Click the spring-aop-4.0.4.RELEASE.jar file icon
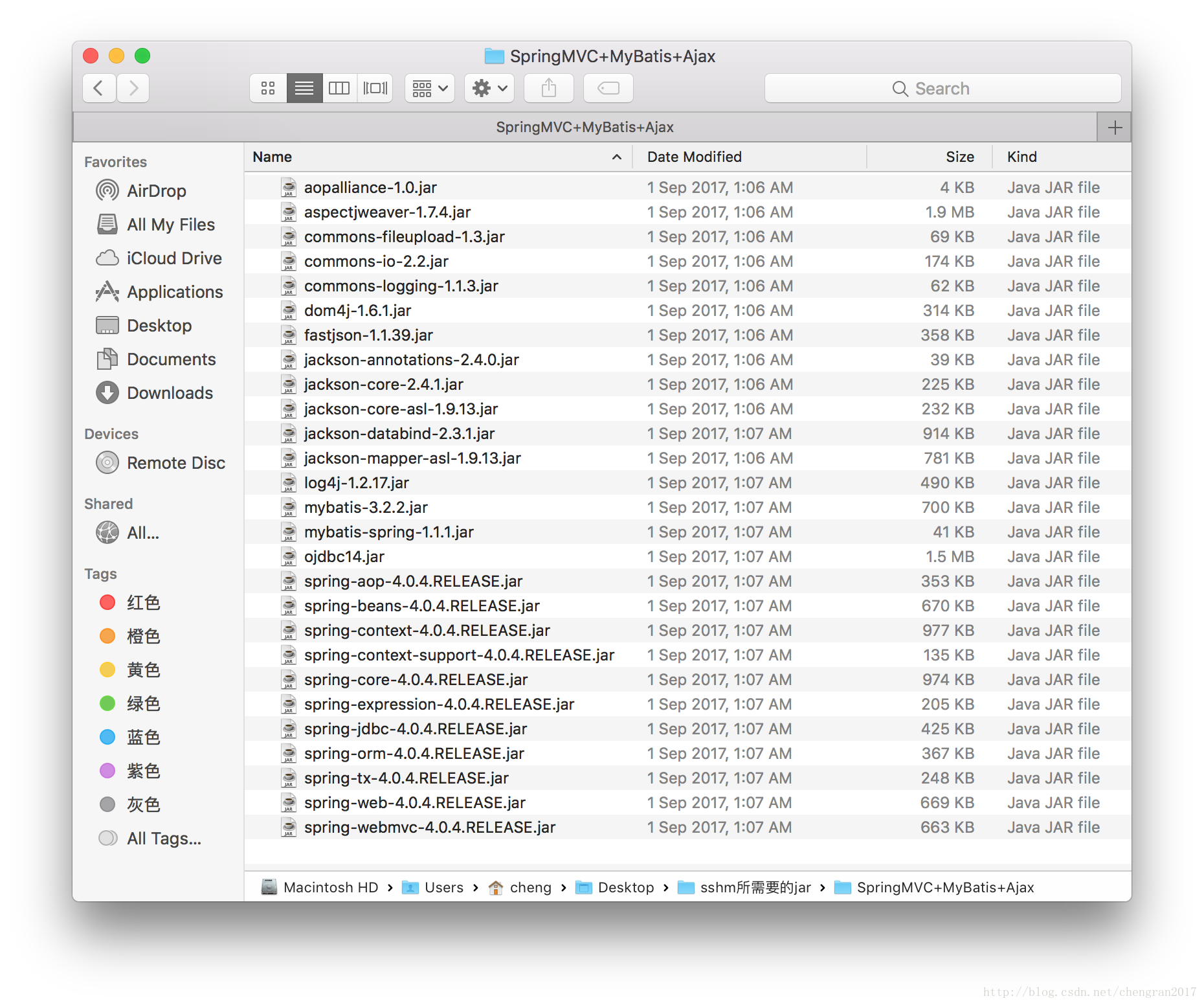 pyautogui.click(x=289, y=582)
